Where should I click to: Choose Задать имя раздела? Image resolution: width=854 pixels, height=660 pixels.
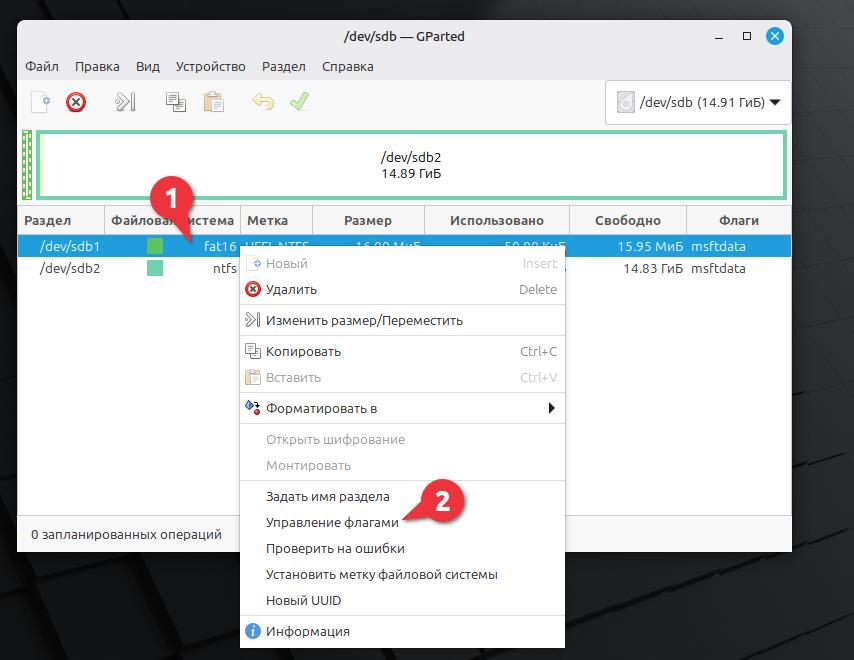pos(402,496)
